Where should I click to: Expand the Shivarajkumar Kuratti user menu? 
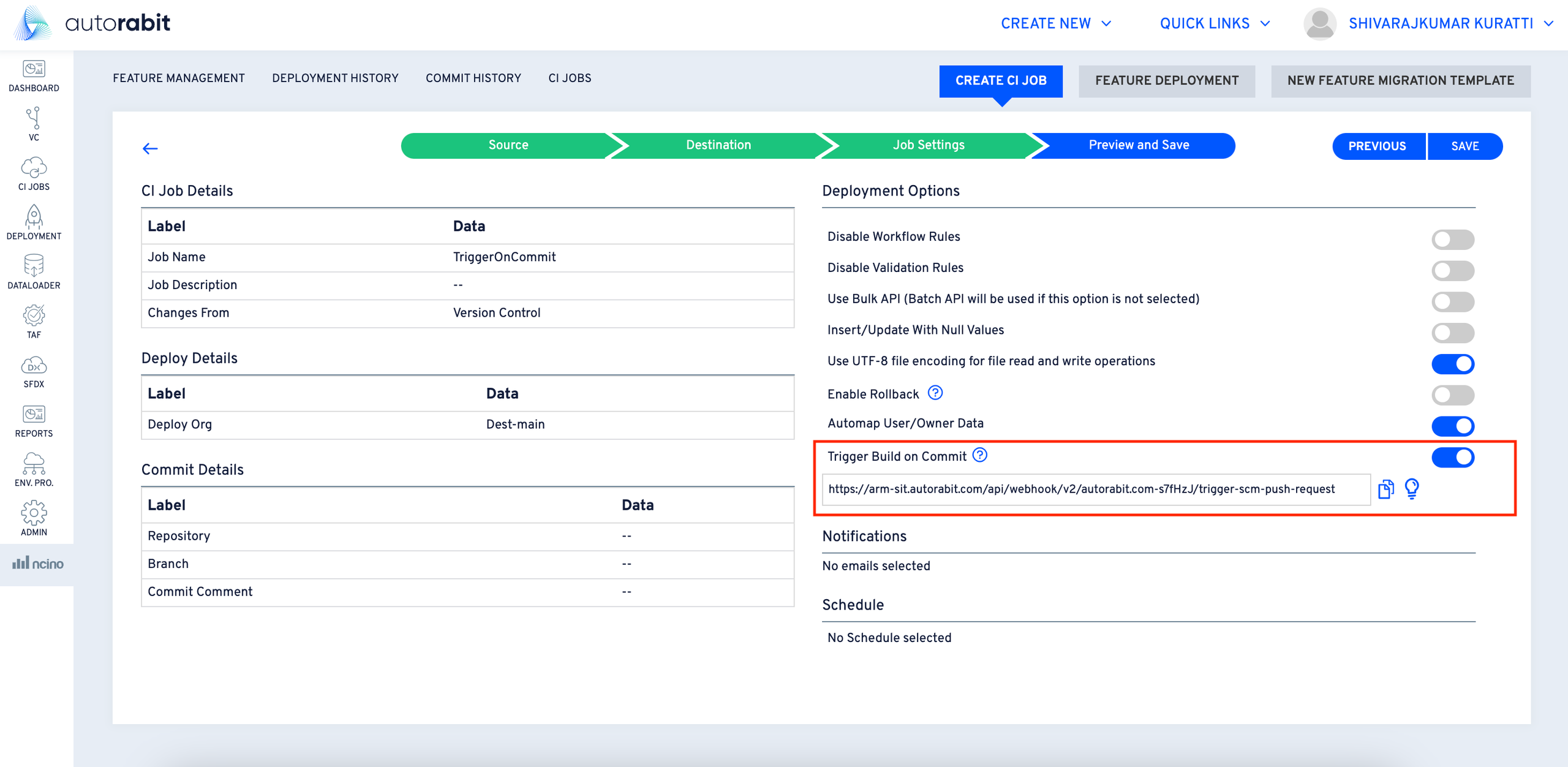[x=1441, y=23]
